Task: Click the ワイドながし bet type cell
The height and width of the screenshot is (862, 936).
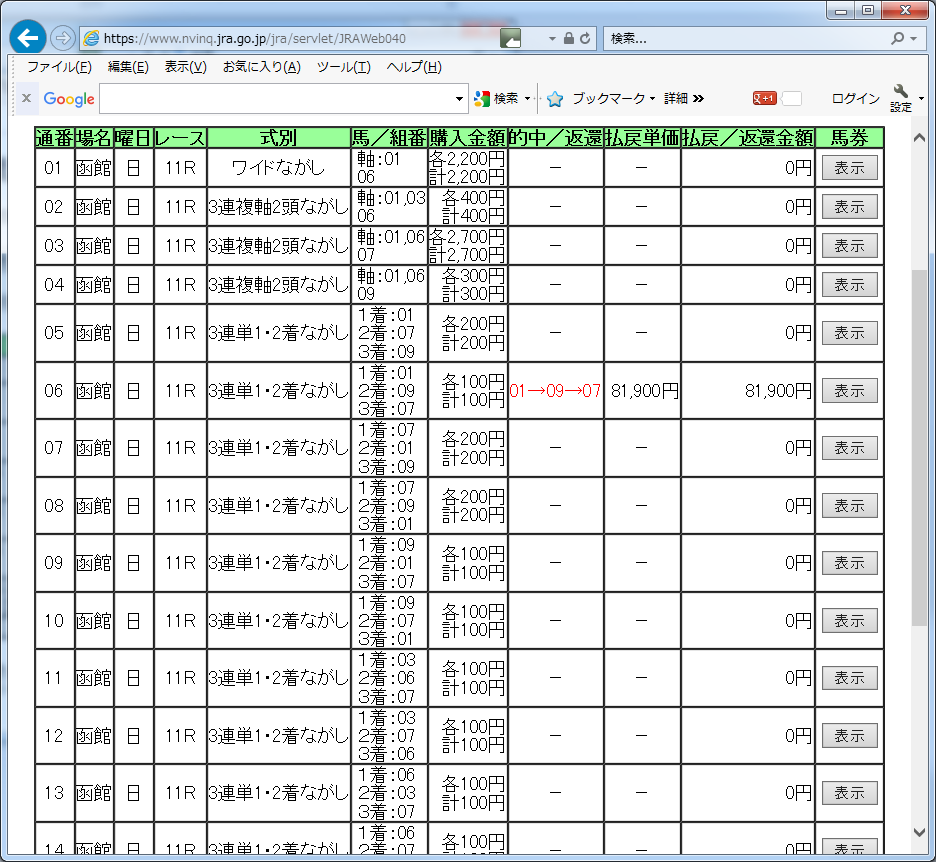Action: click(x=278, y=168)
